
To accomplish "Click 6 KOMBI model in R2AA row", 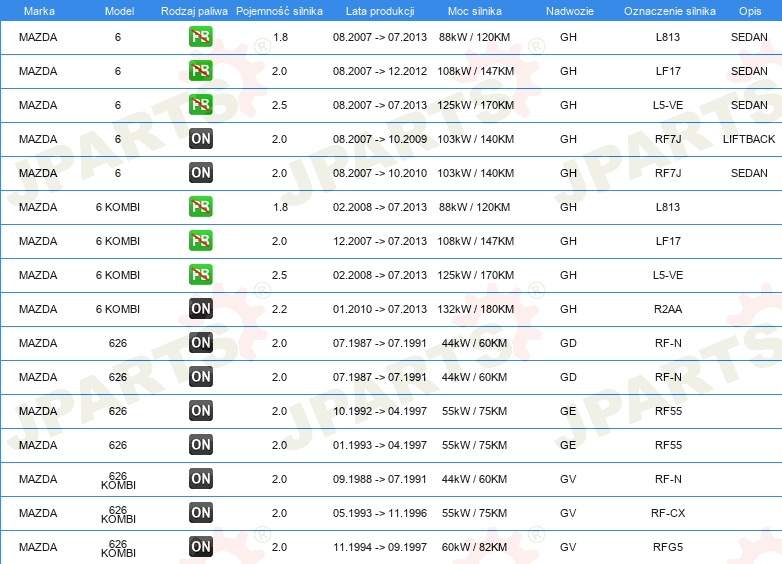I will pyautogui.click(x=118, y=309).
